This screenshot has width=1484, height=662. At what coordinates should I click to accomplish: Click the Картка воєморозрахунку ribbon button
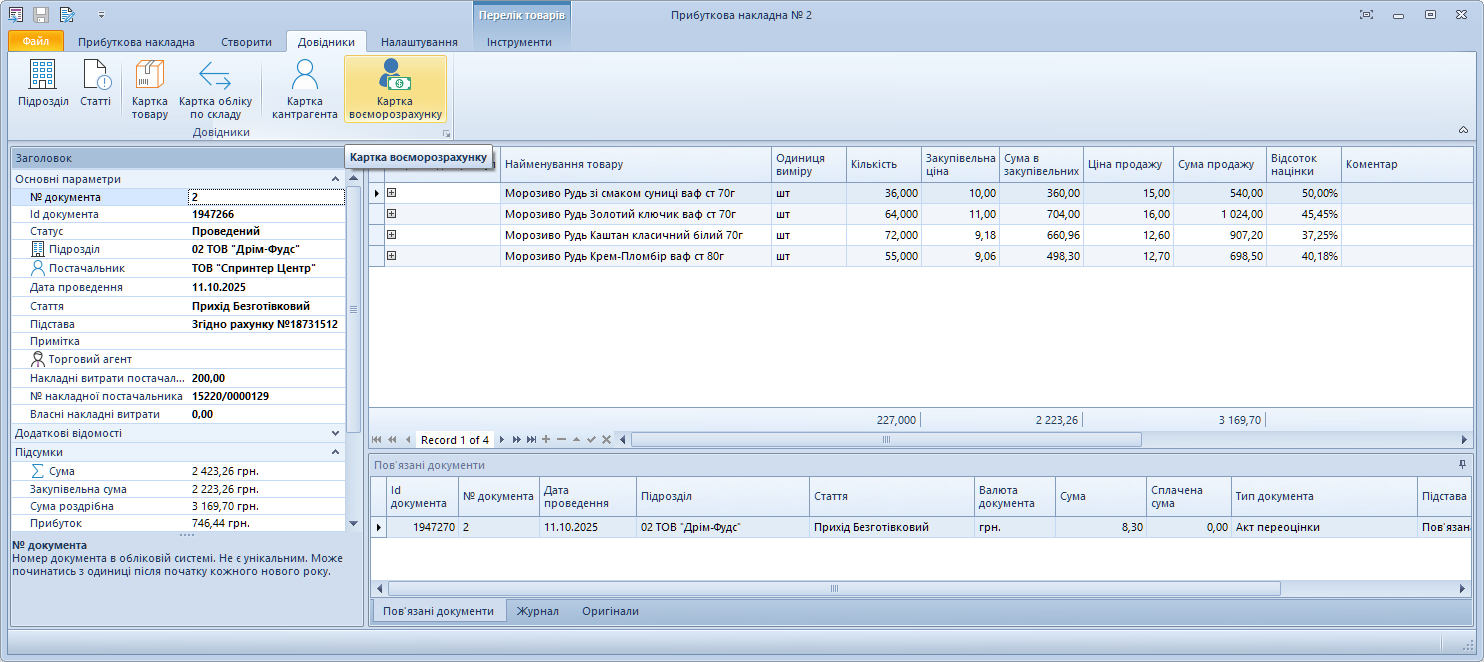click(395, 88)
